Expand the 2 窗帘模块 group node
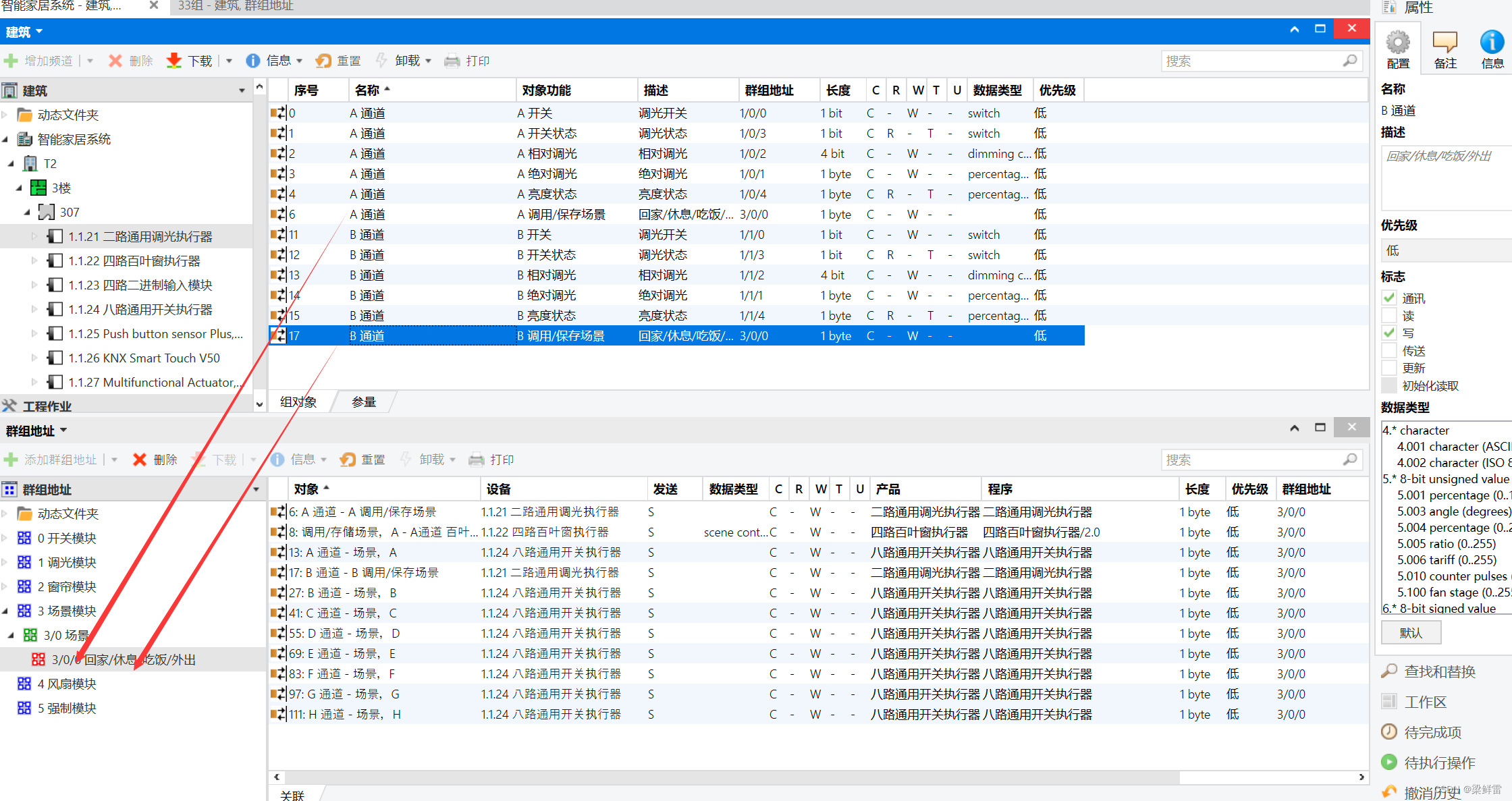1512x801 pixels. tap(5, 586)
